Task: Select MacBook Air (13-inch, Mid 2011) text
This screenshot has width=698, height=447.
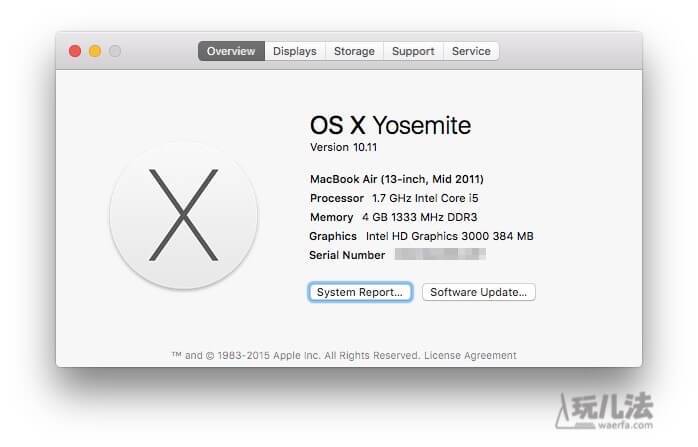Action: (x=397, y=179)
